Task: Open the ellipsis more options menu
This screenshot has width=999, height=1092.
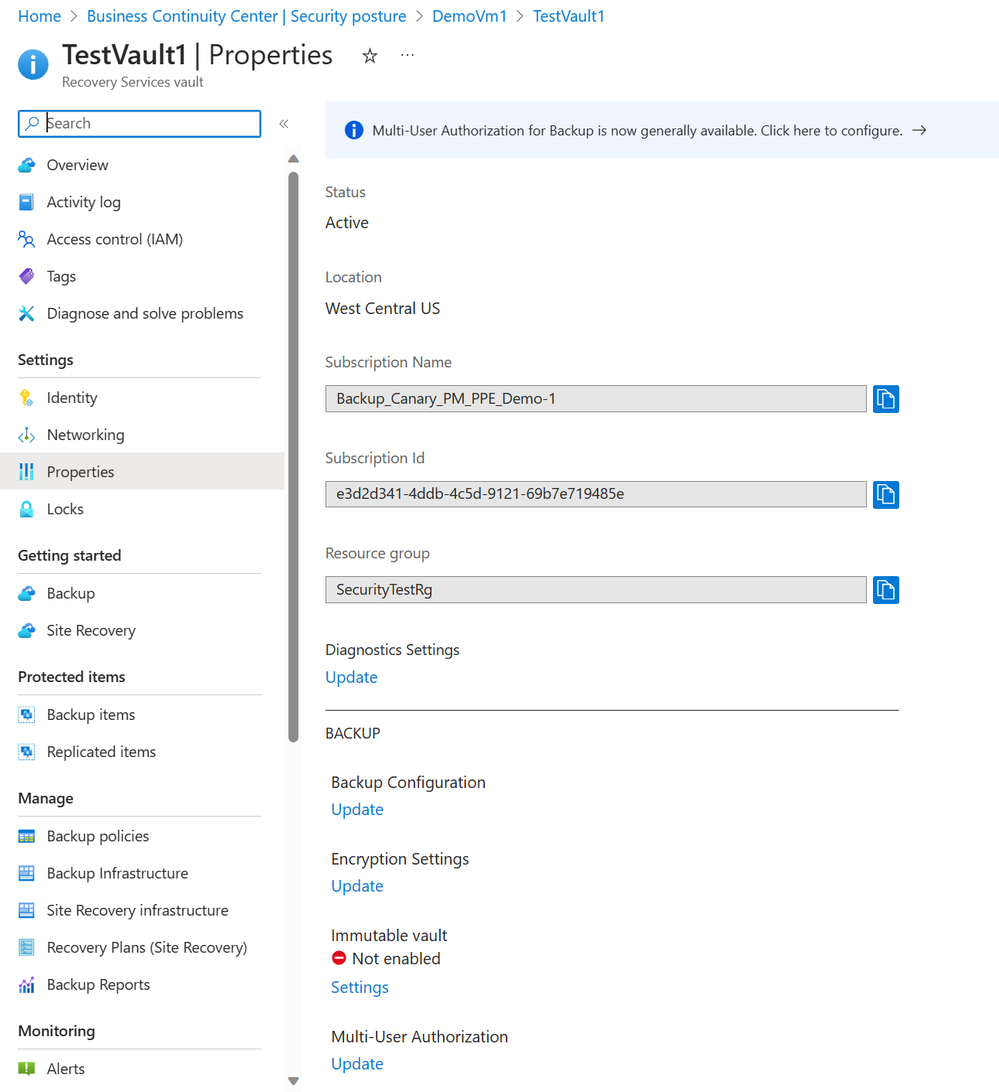Action: (x=408, y=55)
